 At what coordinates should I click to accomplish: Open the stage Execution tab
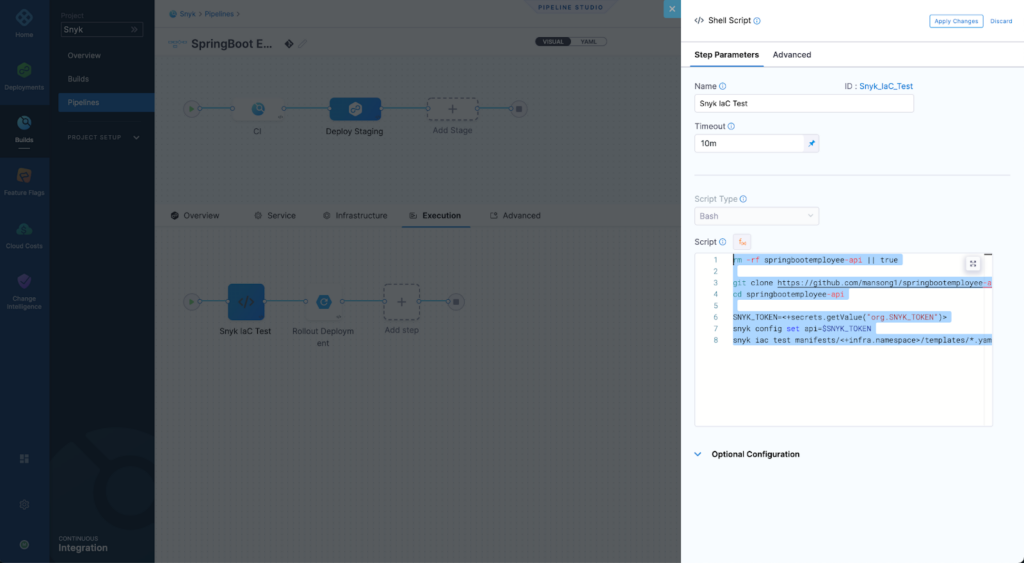point(435,216)
